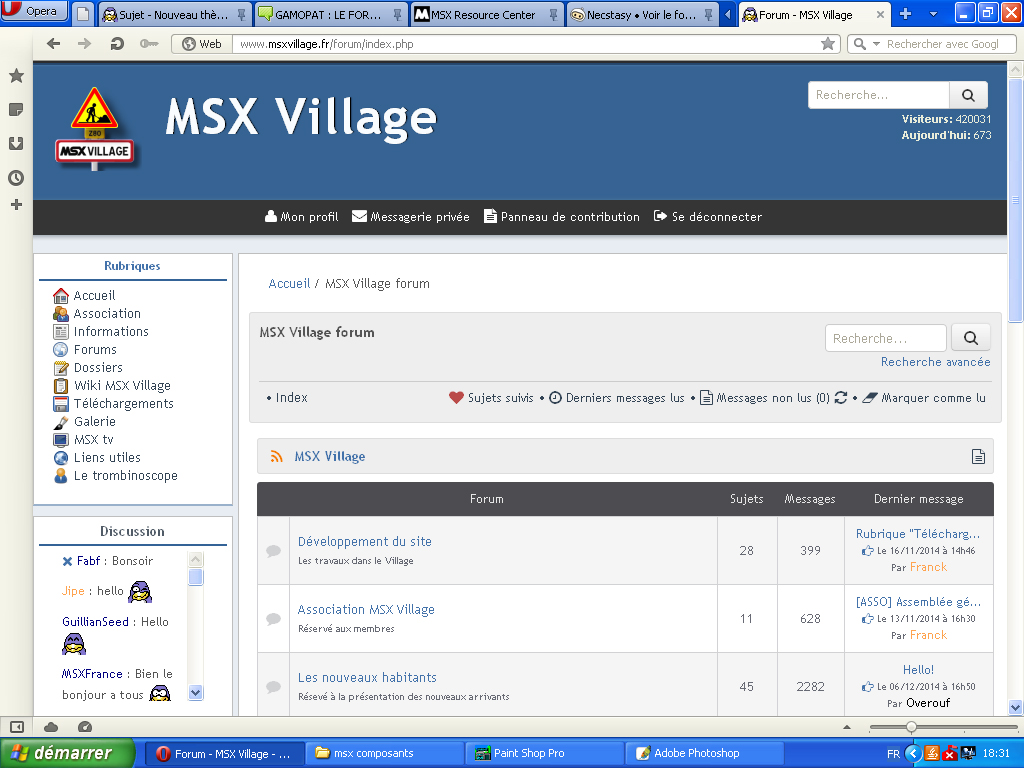Open the closed tabs dropdown arrow
Image resolution: width=1024 pixels, height=768 pixels.
coord(933,14)
